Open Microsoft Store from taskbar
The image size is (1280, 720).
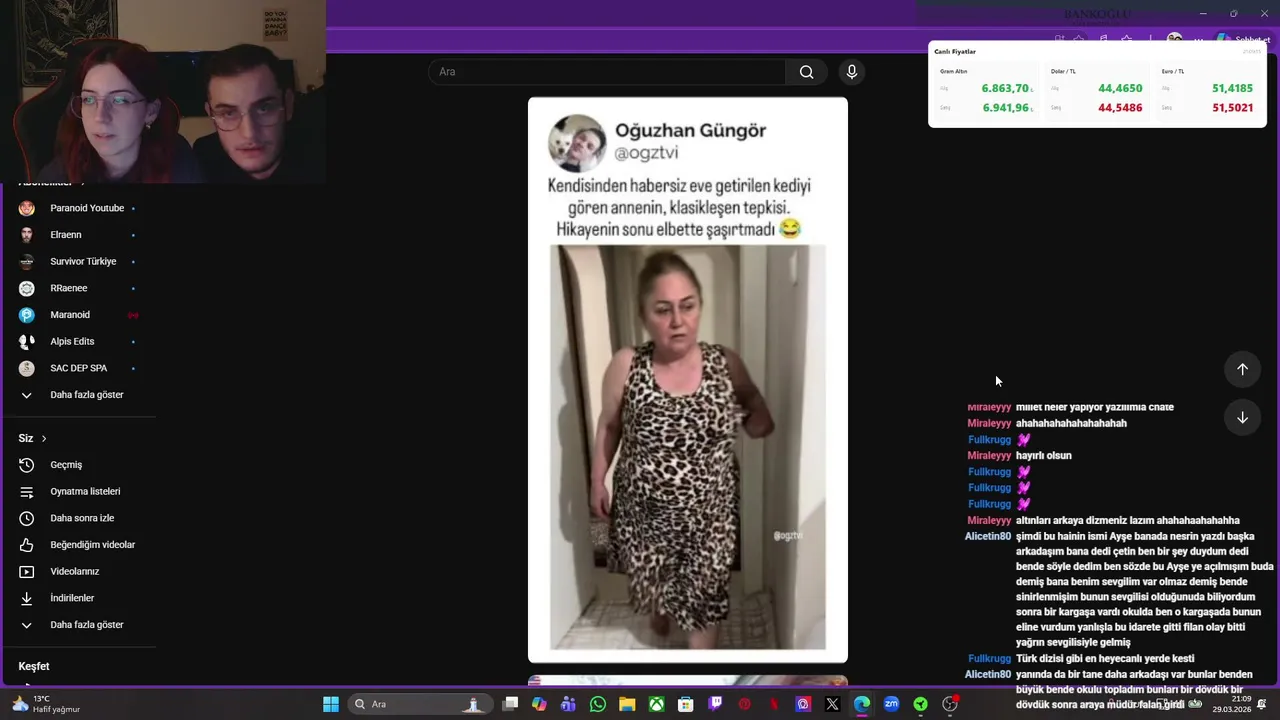point(685,704)
